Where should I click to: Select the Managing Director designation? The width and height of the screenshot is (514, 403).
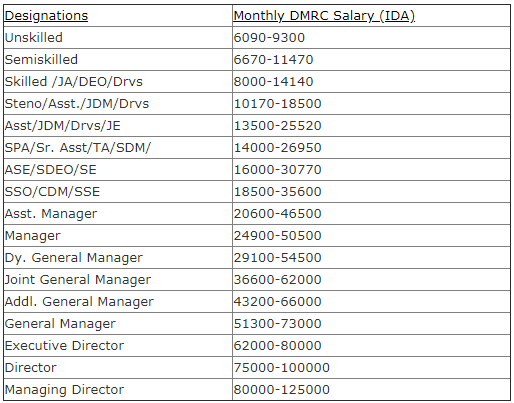point(64,390)
